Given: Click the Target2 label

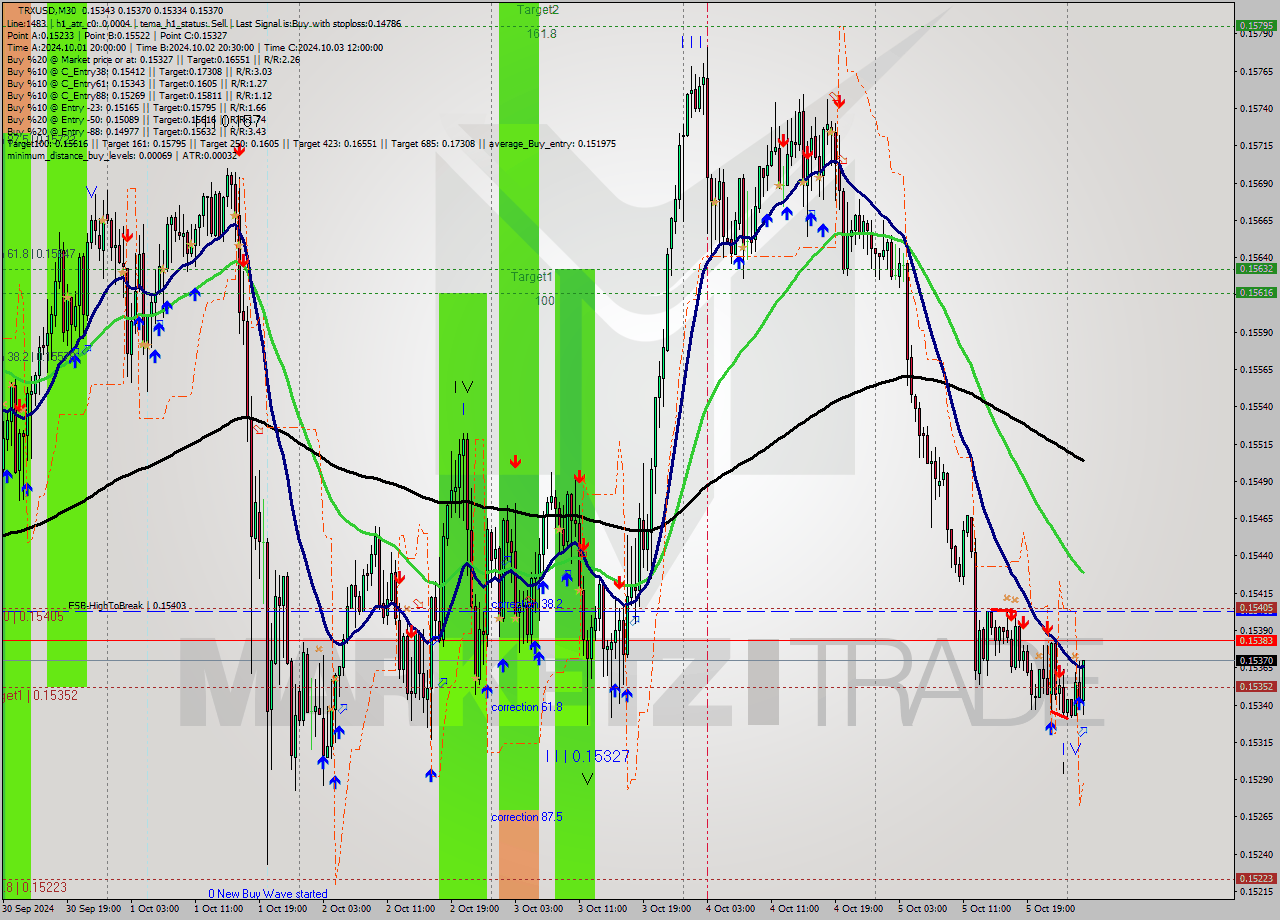Looking at the screenshot, I should pyautogui.click(x=538, y=10).
